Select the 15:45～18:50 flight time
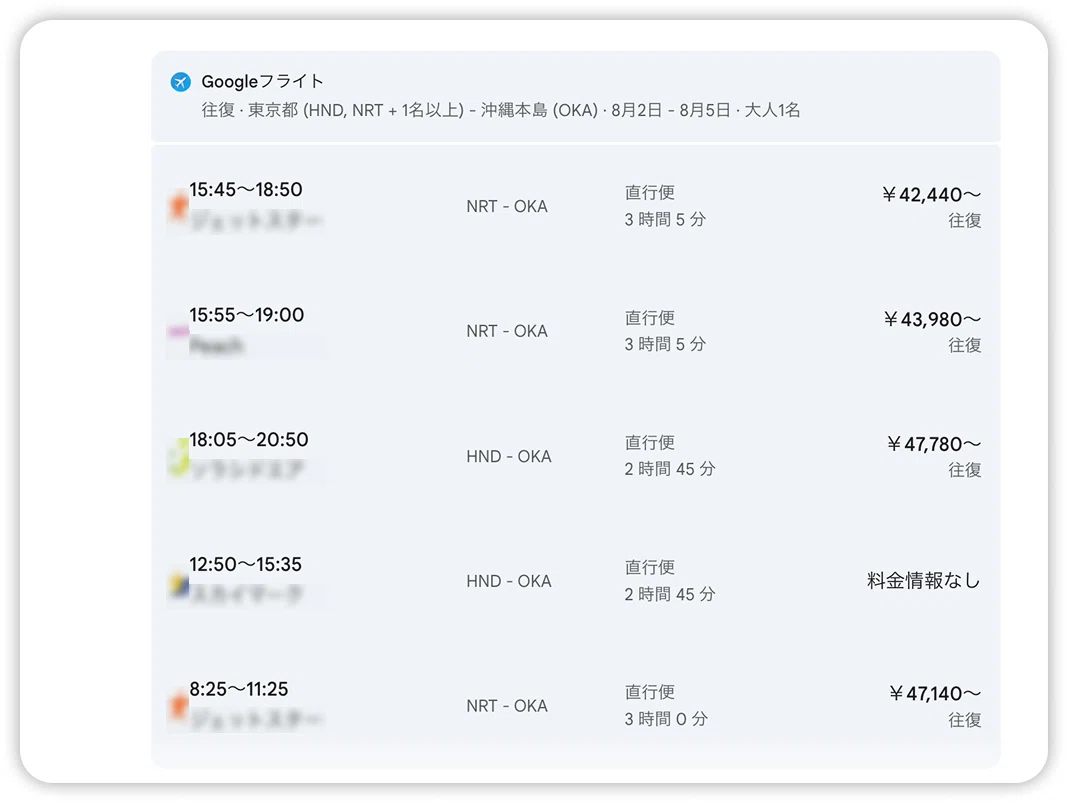Viewport: 1068px width, 803px height. pos(246,189)
